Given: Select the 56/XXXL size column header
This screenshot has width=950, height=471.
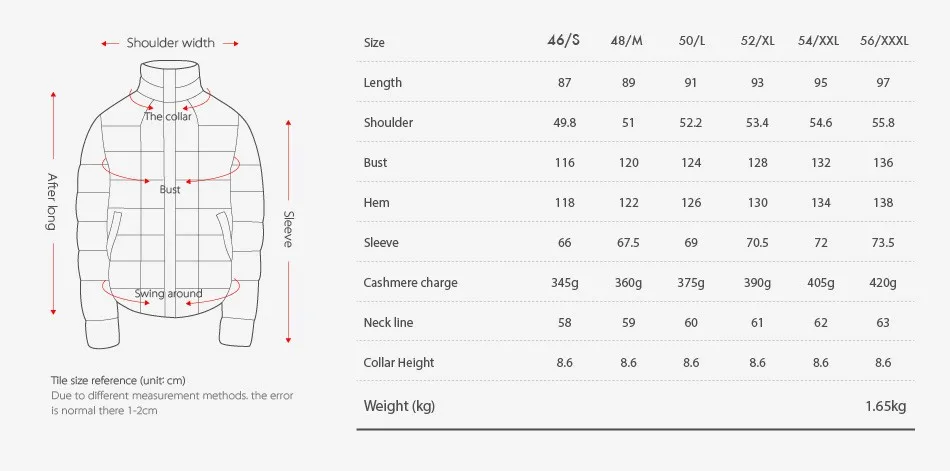Looking at the screenshot, I should pos(884,41).
